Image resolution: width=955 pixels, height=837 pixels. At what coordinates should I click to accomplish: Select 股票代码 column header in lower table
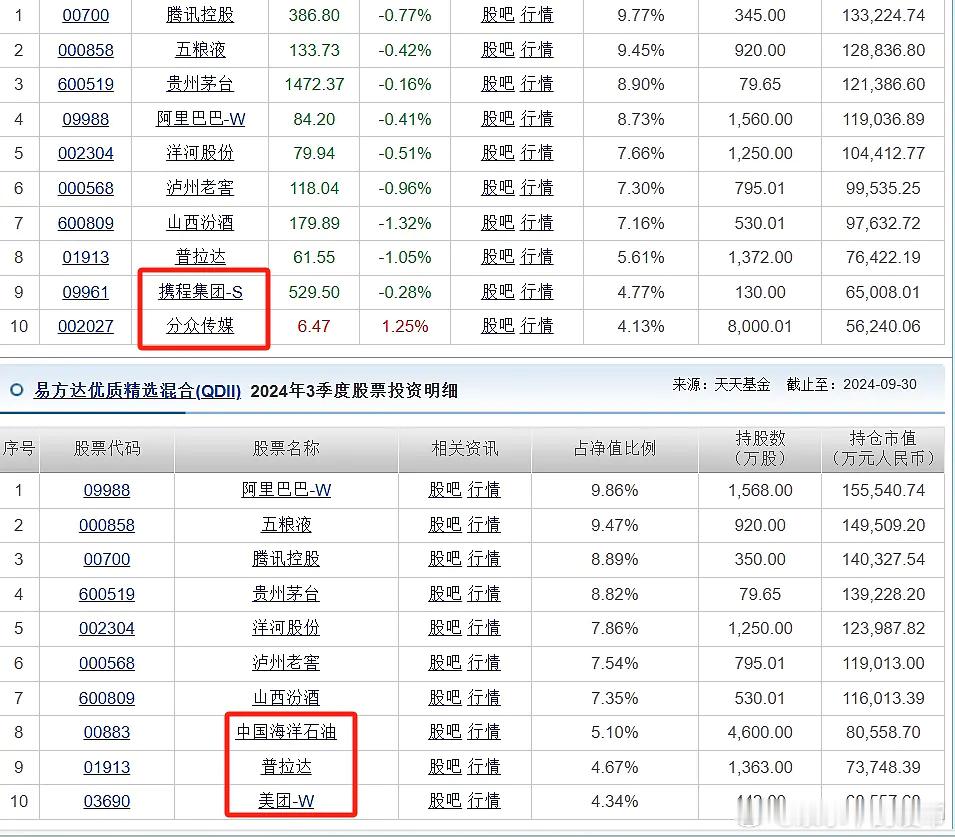point(107,449)
